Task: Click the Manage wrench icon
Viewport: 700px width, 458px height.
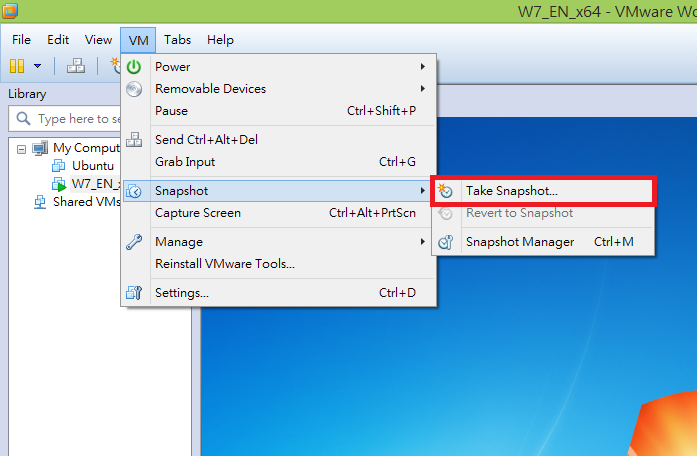Action: [135, 242]
